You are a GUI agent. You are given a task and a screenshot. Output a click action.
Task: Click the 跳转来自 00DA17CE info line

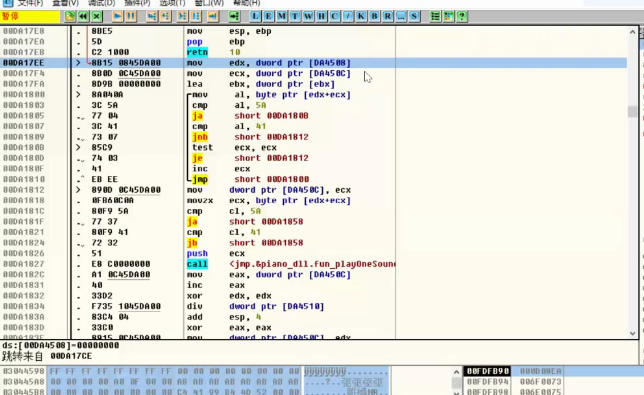[47, 356]
